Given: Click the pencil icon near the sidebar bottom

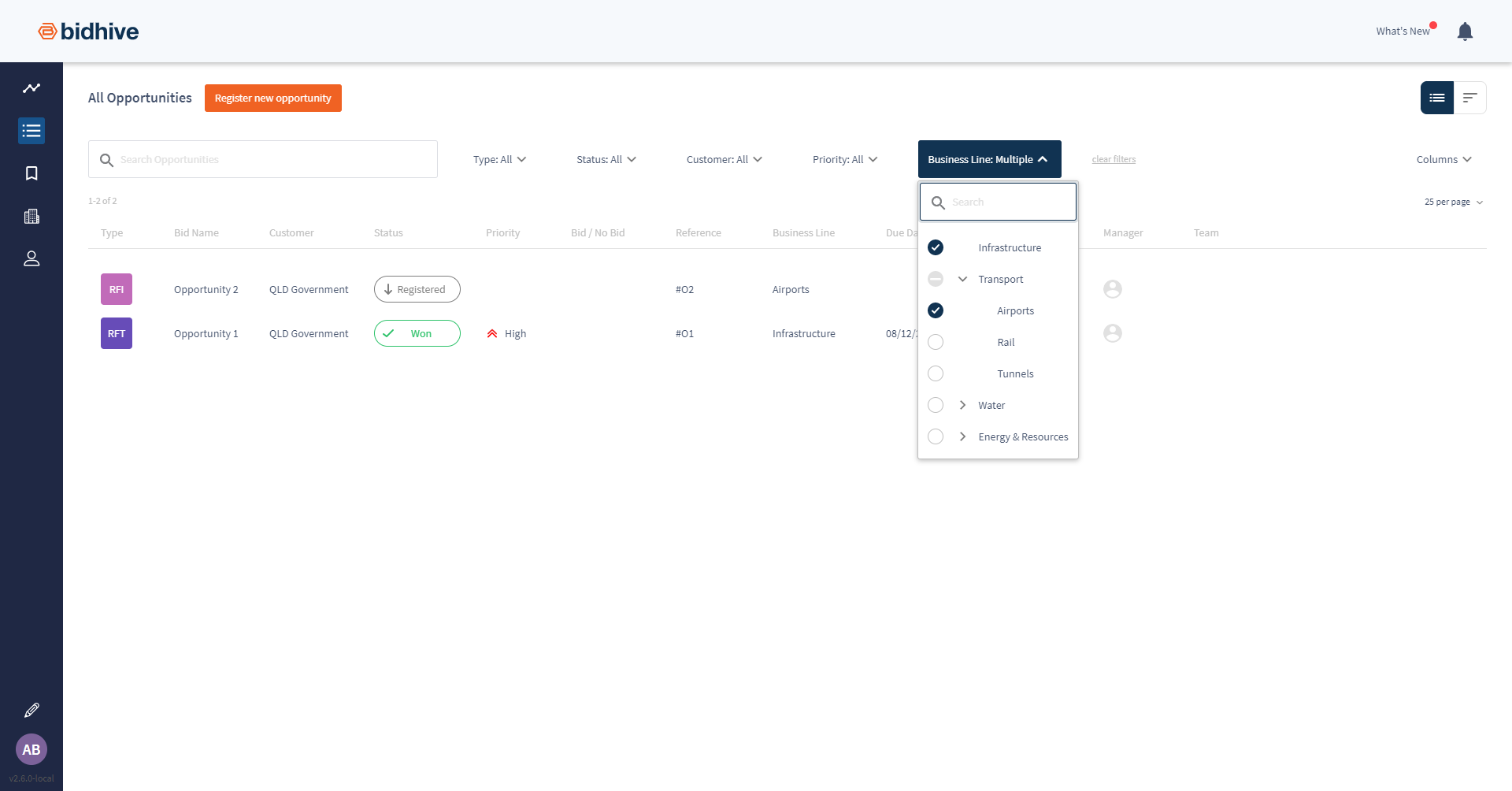Looking at the screenshot, I should coord(31,710).
